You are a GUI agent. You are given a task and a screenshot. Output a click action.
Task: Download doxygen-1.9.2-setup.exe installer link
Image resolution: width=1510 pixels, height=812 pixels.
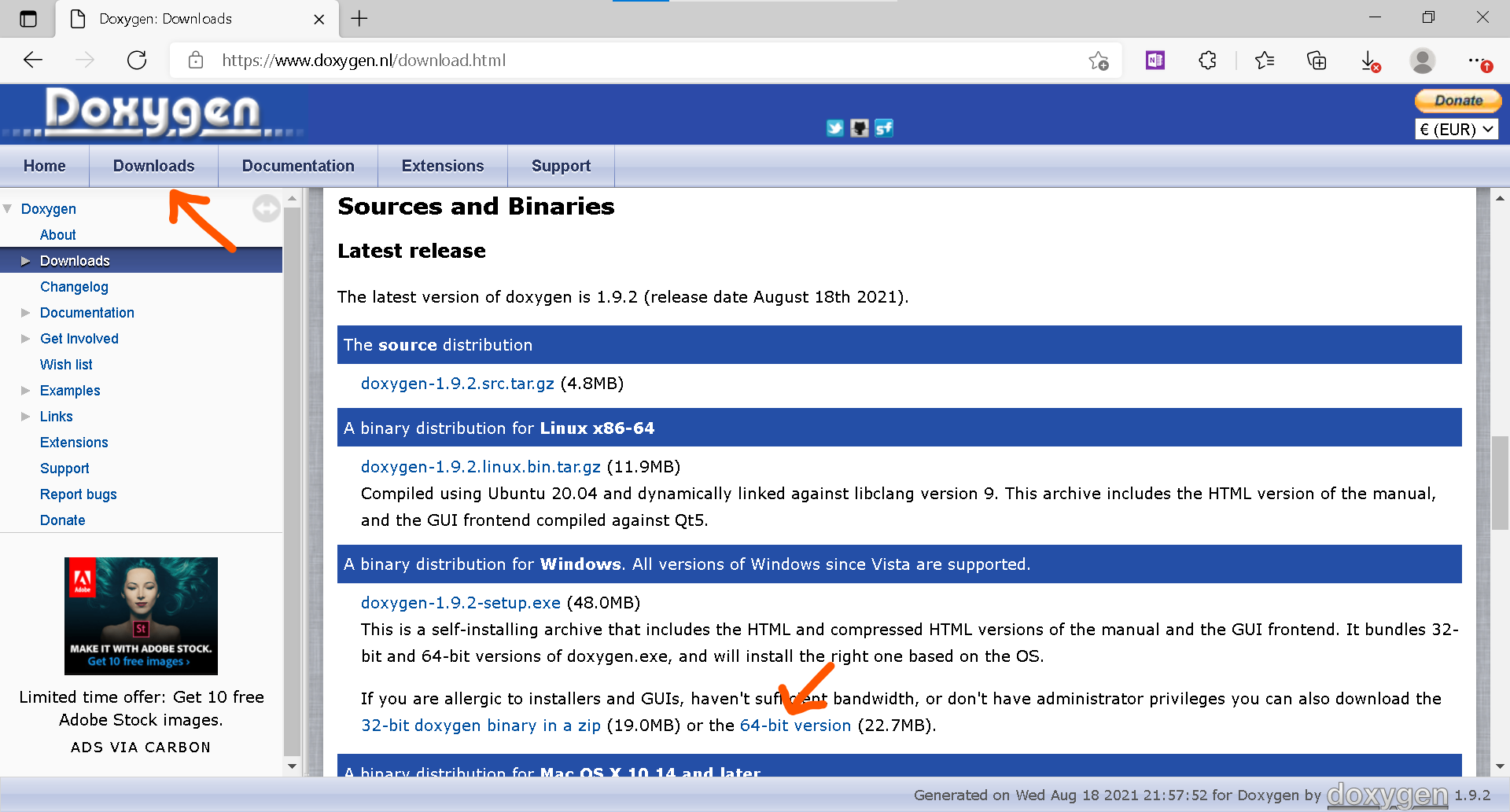(x=461, y=603)
